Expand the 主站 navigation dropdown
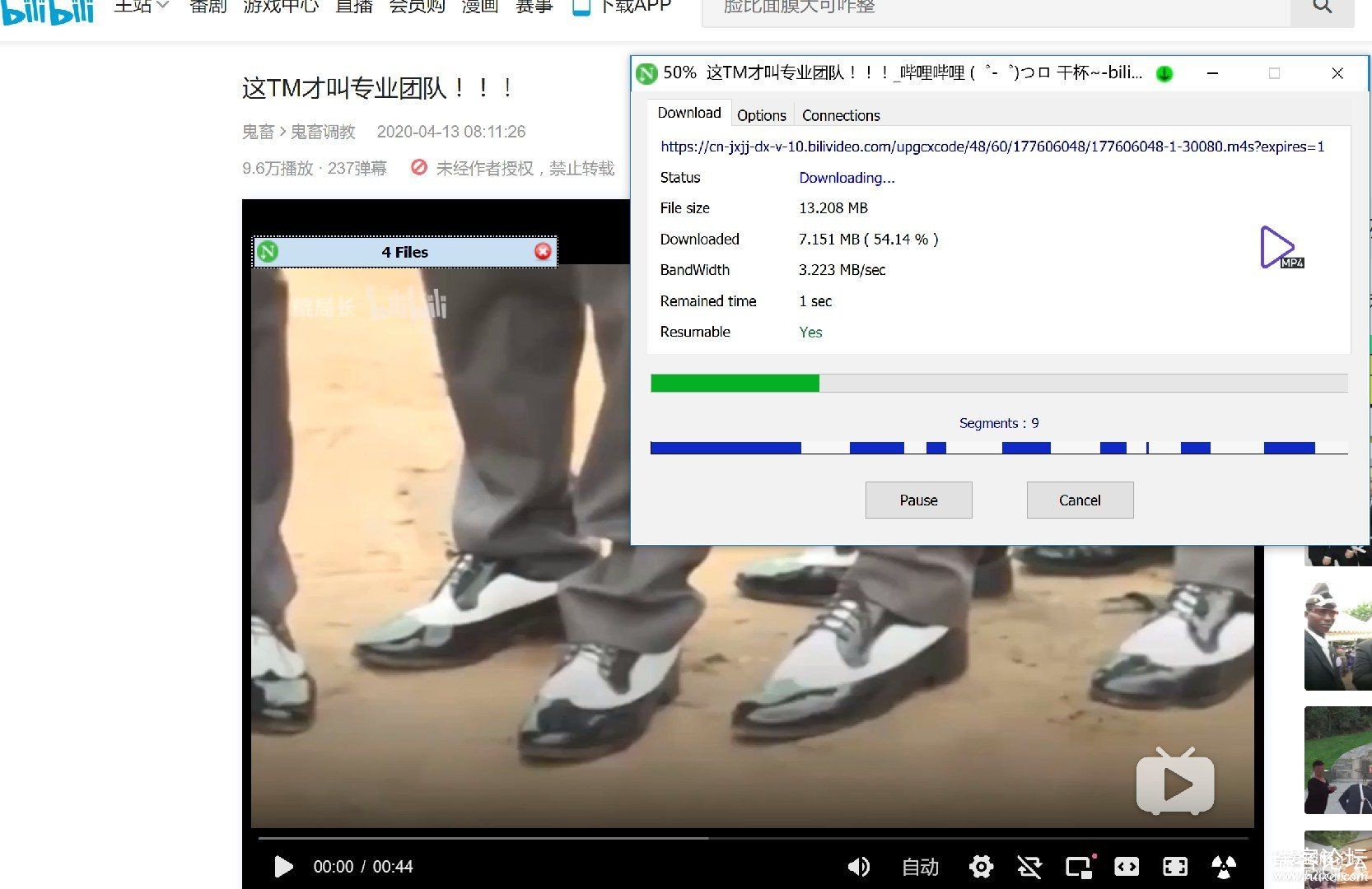The width and height of the screenshot is (1372, 889). [x=141, y=7]
